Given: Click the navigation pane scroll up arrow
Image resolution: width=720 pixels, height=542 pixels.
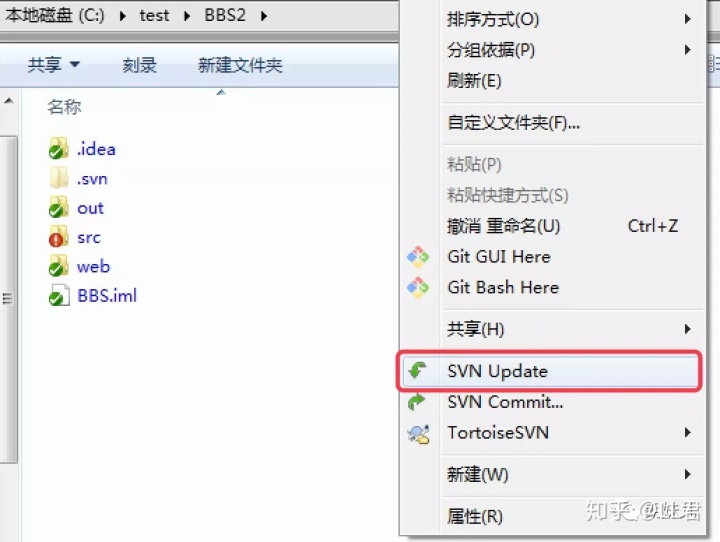Looking at the screenshot, I should pyautogui.click(x=9, y=101).
